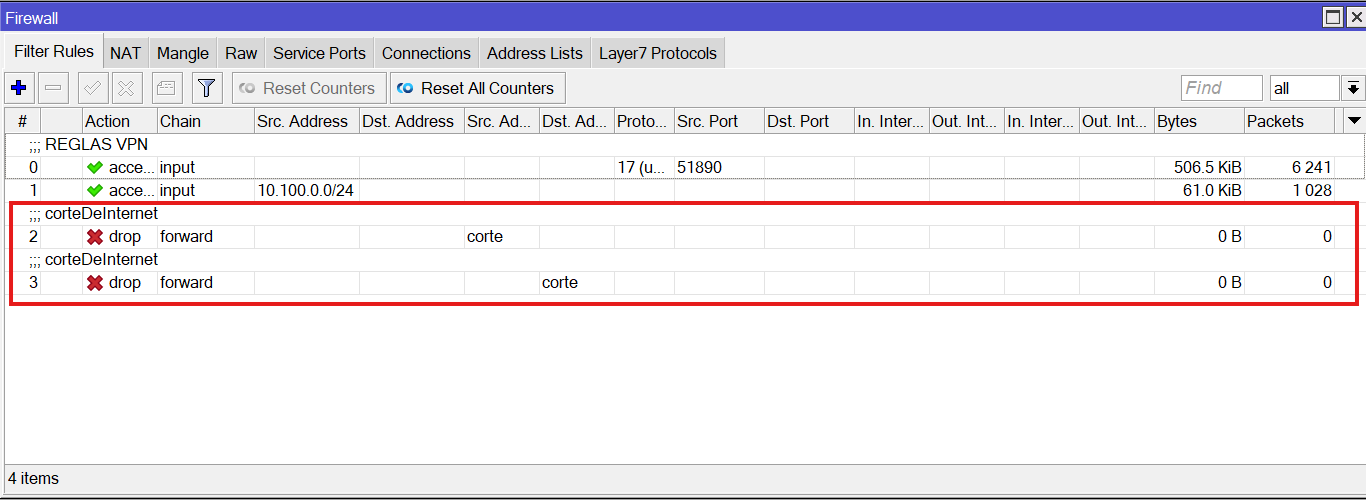The width and height of the screenshot is (1366, 500).
Task: Open the Connections tab
Action: click(426, 53)
